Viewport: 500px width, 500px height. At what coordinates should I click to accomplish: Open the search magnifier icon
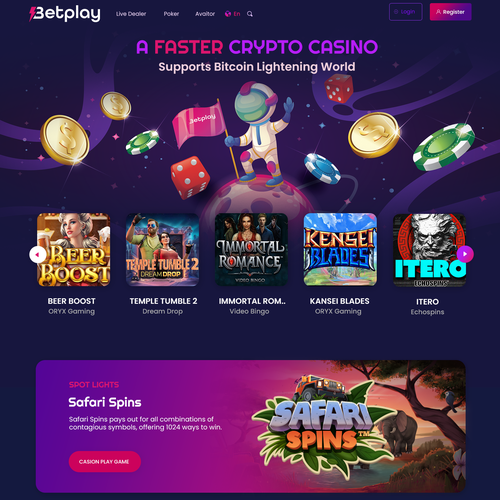[x=250, y=14]
